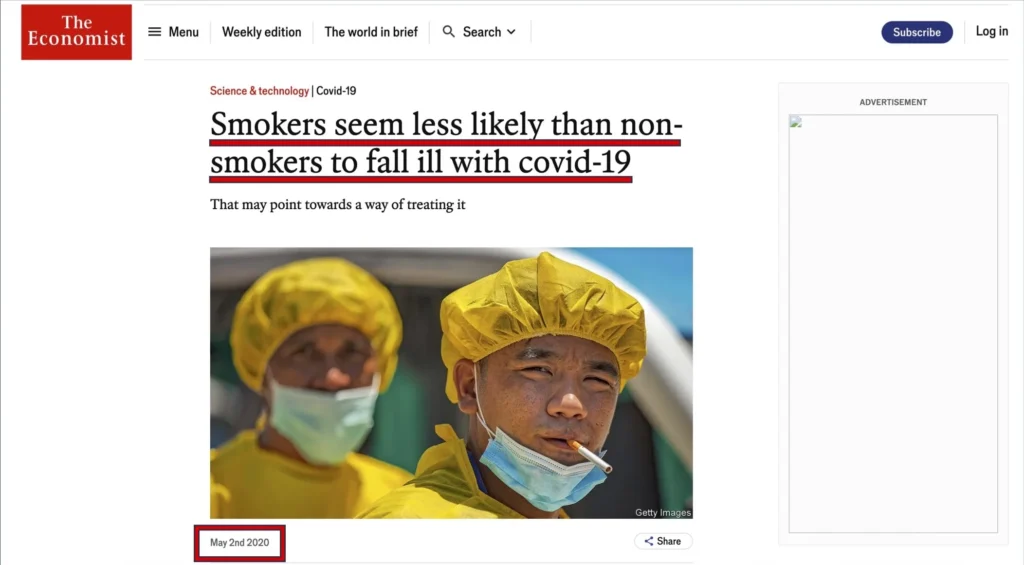
Task: Click the Menu label in the header
Action: (x=184, y=31)
